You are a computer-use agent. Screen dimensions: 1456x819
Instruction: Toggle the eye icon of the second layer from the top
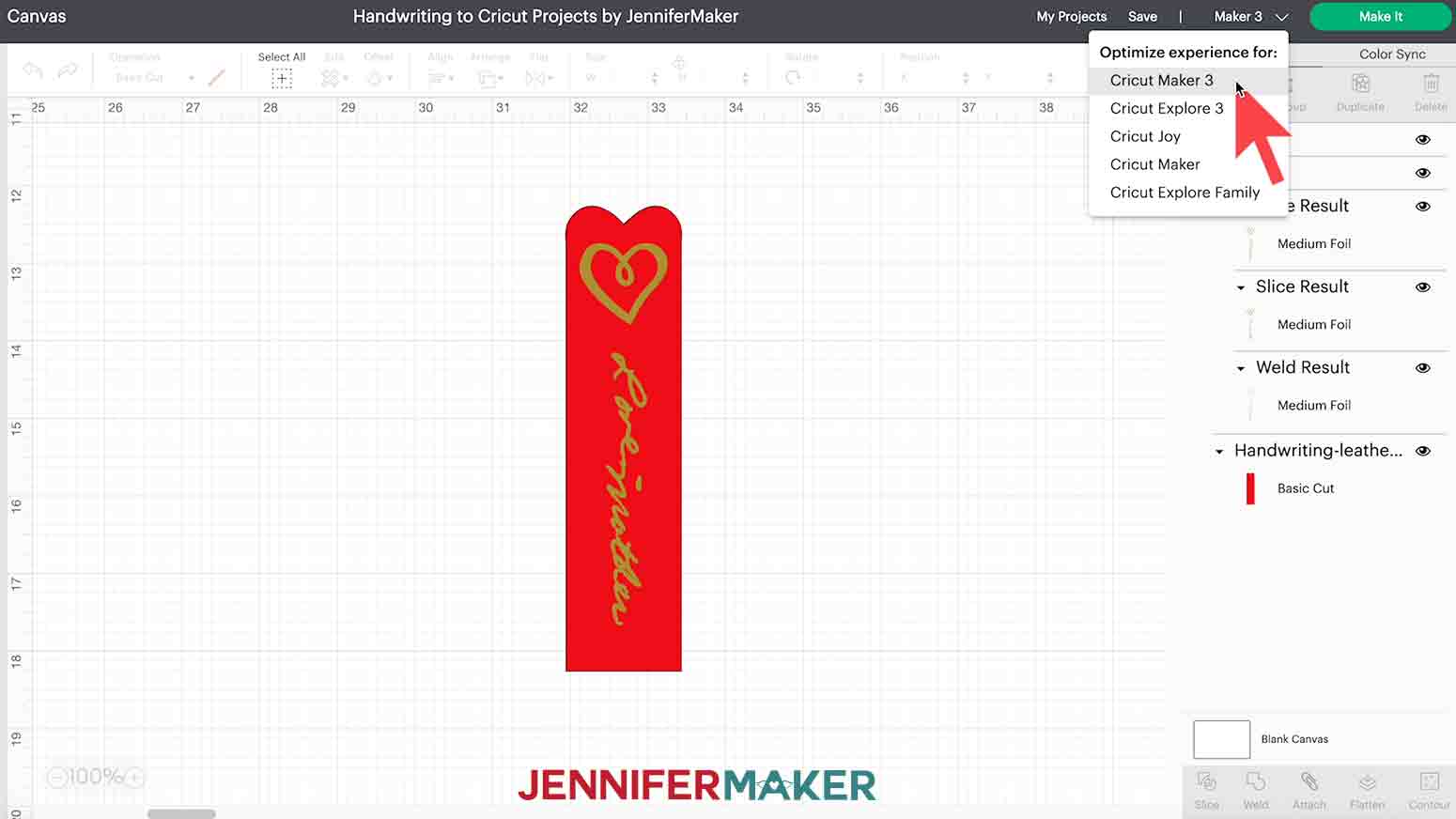coord(1423,173)
